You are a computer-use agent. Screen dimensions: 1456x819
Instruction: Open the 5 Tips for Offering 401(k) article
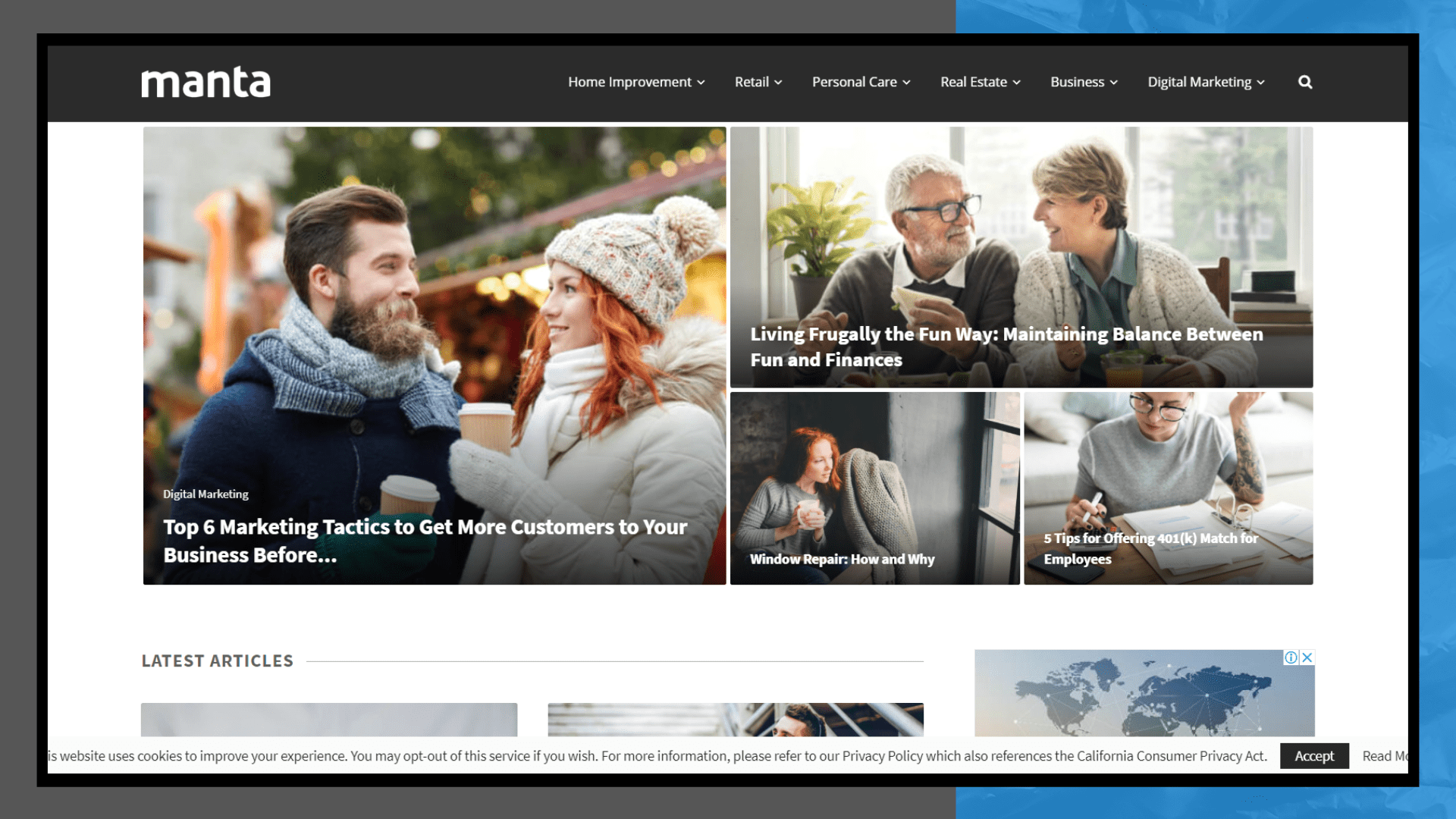click(1150, 548)
